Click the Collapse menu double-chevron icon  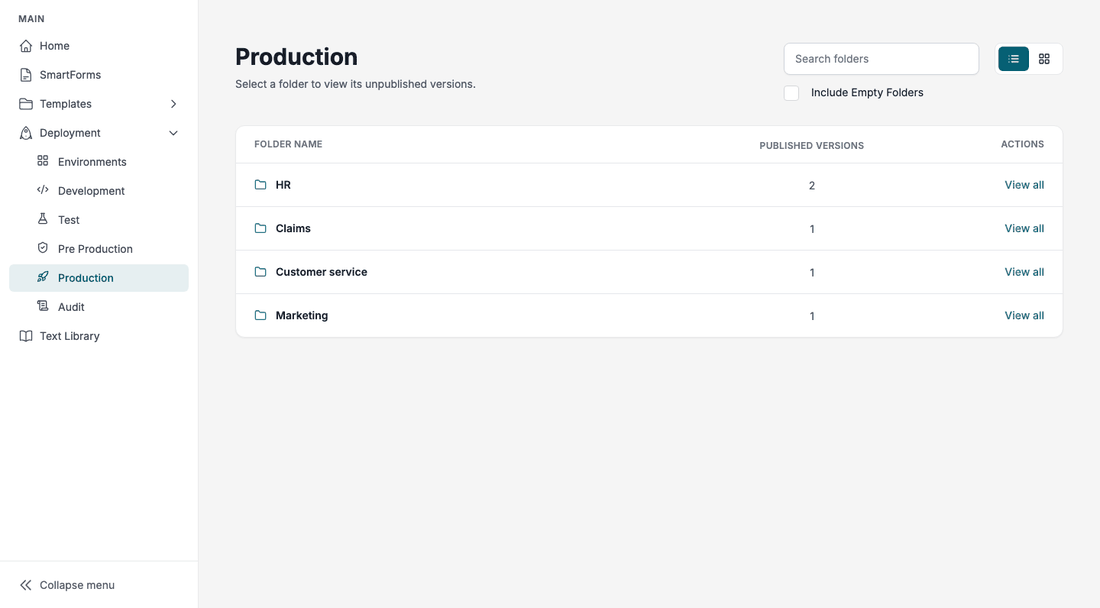(26, 585)
